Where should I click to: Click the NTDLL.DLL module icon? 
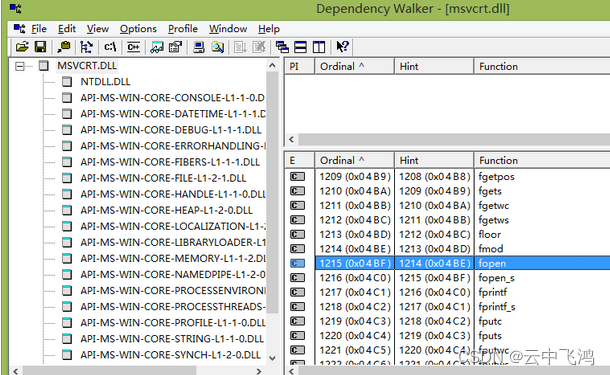(67, 82)
